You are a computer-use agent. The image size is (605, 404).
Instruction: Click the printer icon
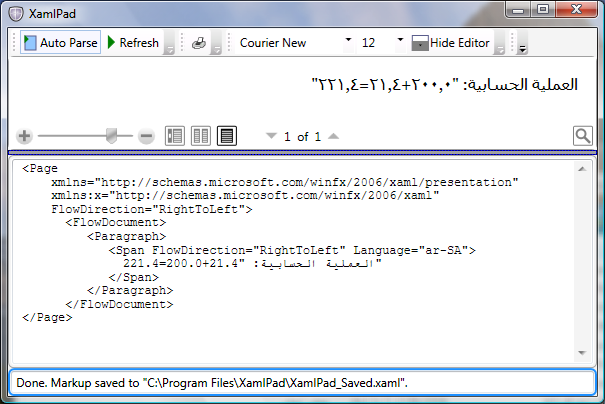199,43
